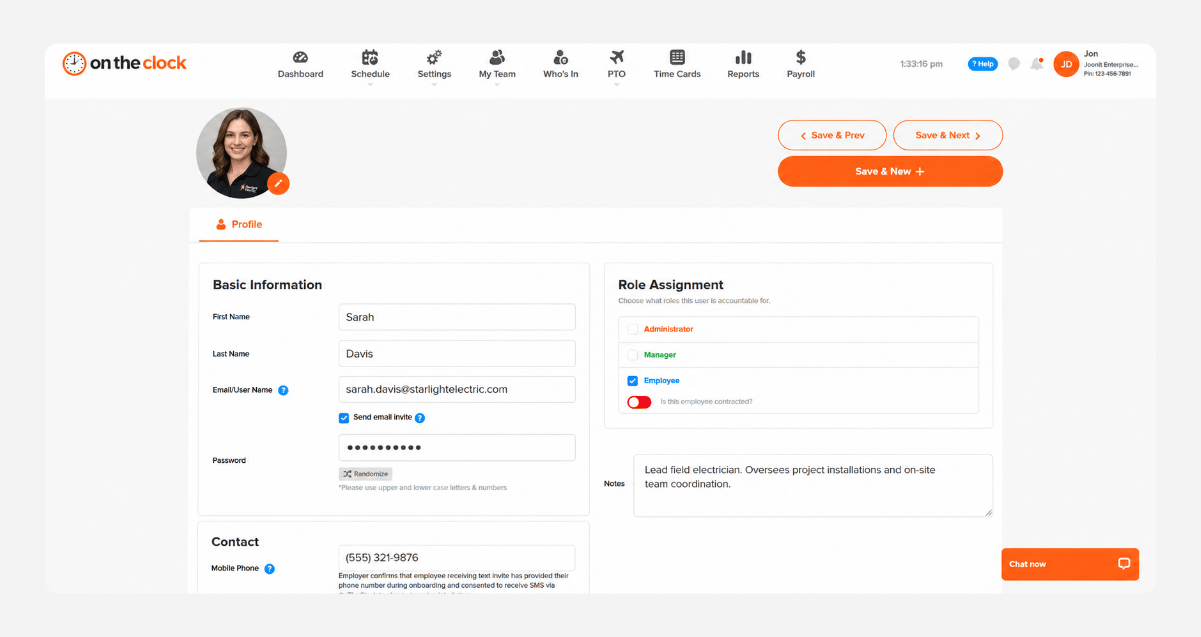Click the Help button

pos(982,64)
